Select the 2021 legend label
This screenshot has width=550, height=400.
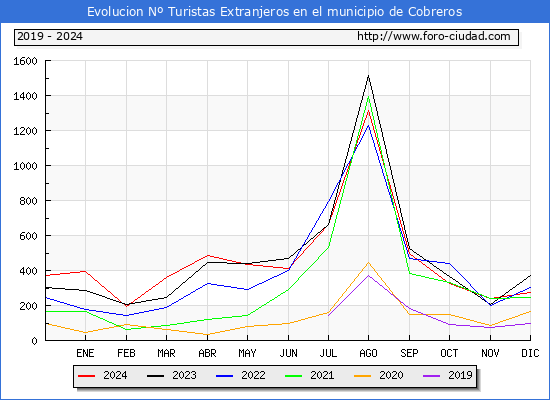point(322,375)
